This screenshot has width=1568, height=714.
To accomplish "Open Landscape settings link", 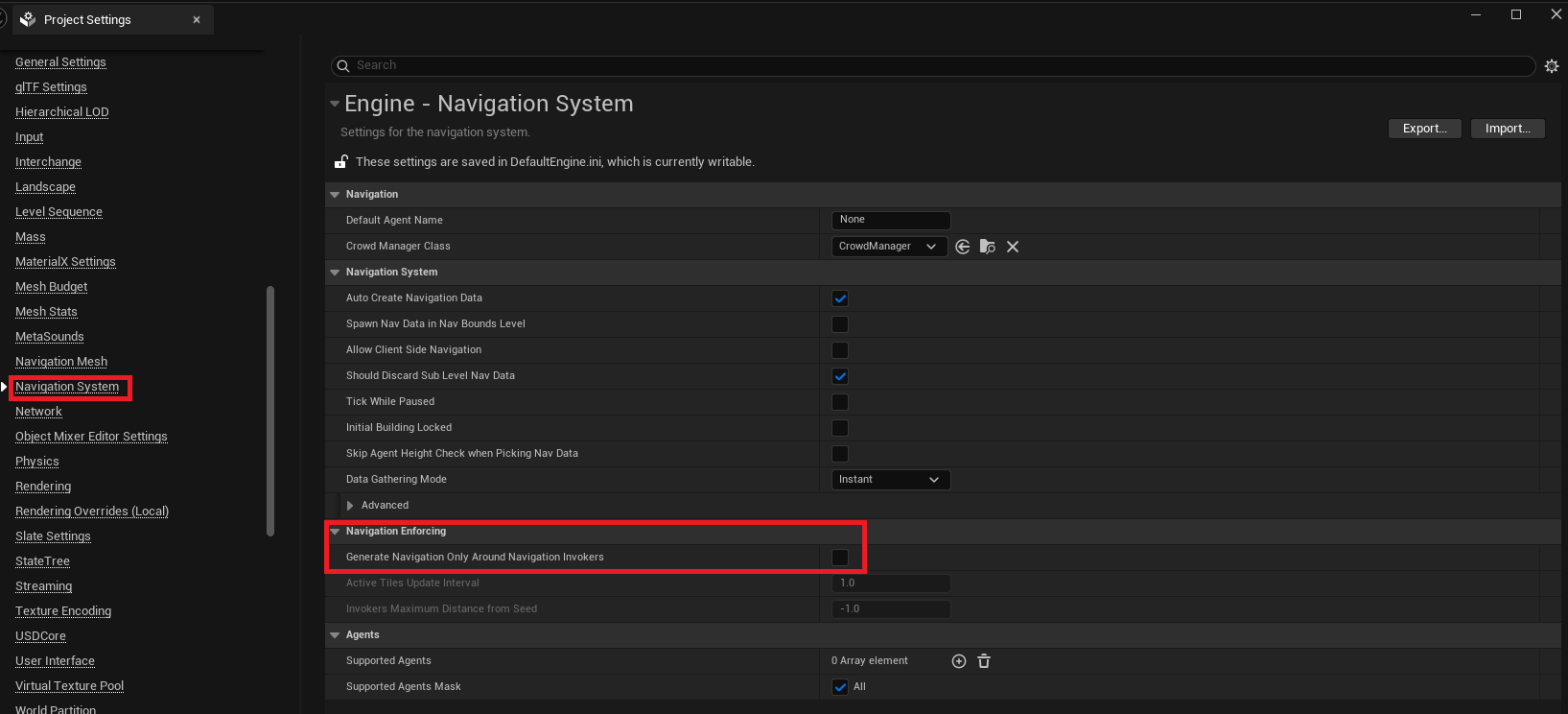I will coord(45,187).
